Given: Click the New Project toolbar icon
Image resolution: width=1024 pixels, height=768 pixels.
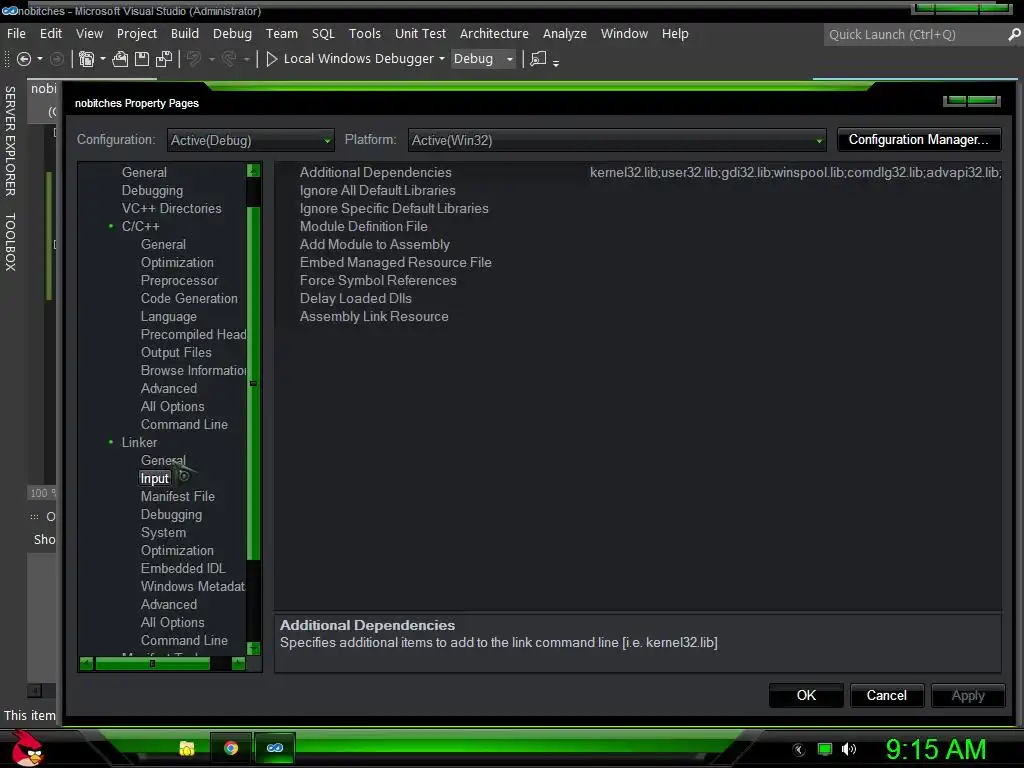Looking at the screenshot, I should tap(86, 59).
